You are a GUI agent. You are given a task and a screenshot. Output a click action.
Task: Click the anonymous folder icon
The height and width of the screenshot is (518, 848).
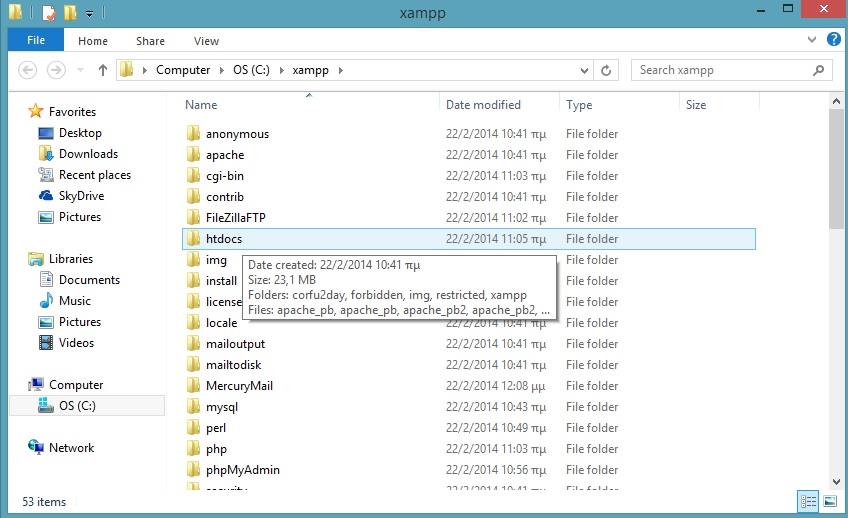pyautogui.click(x=194, y=134)
